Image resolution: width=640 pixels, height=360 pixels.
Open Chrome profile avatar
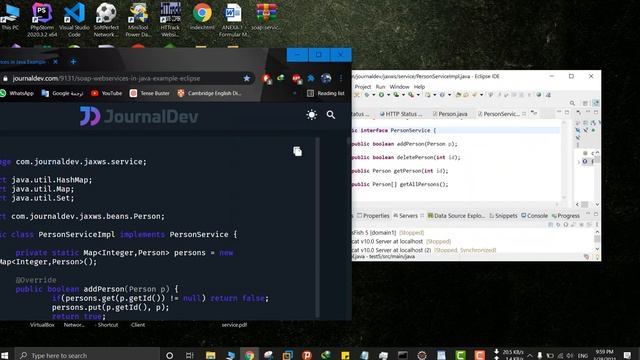326,78
